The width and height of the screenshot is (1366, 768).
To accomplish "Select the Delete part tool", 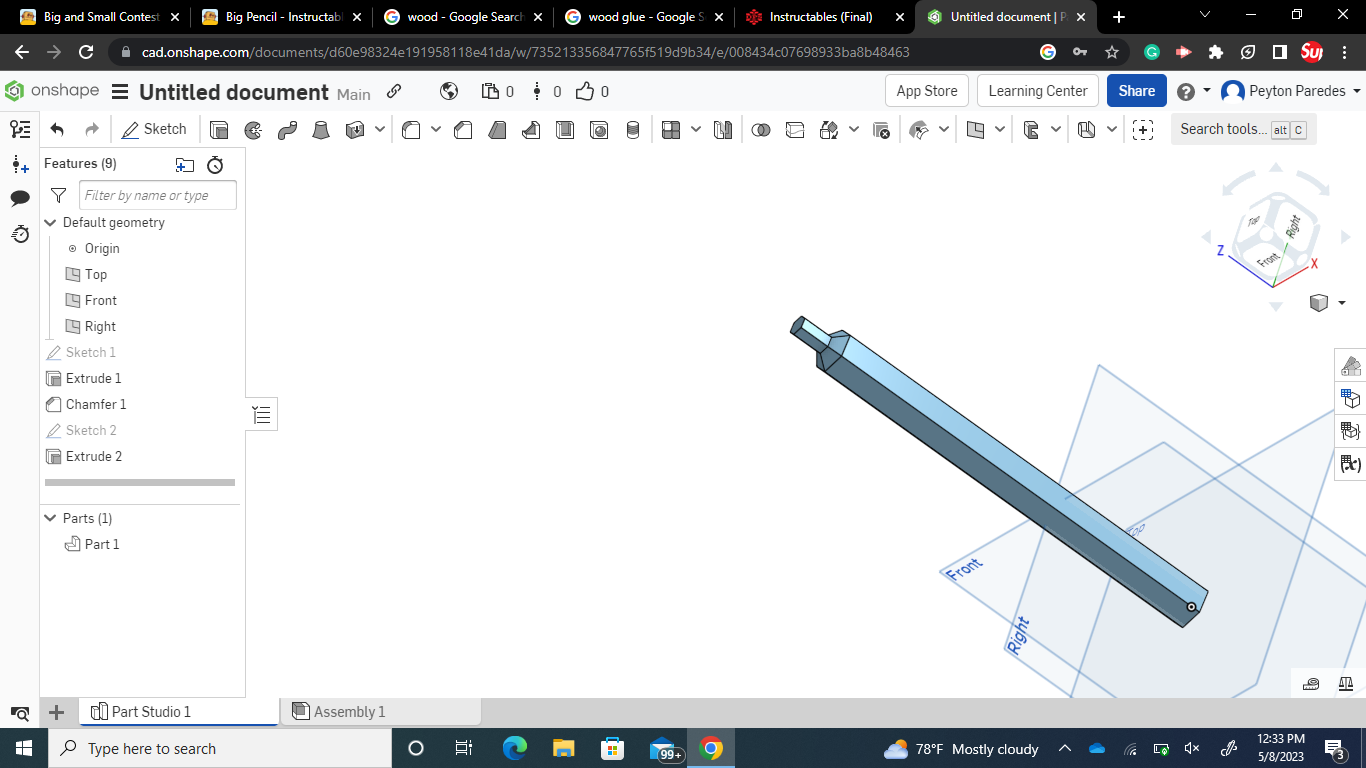I will coord(881,129).
